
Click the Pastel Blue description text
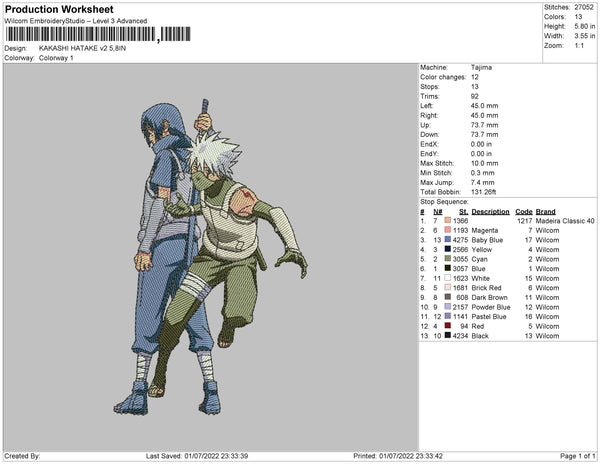click(490, 316)
